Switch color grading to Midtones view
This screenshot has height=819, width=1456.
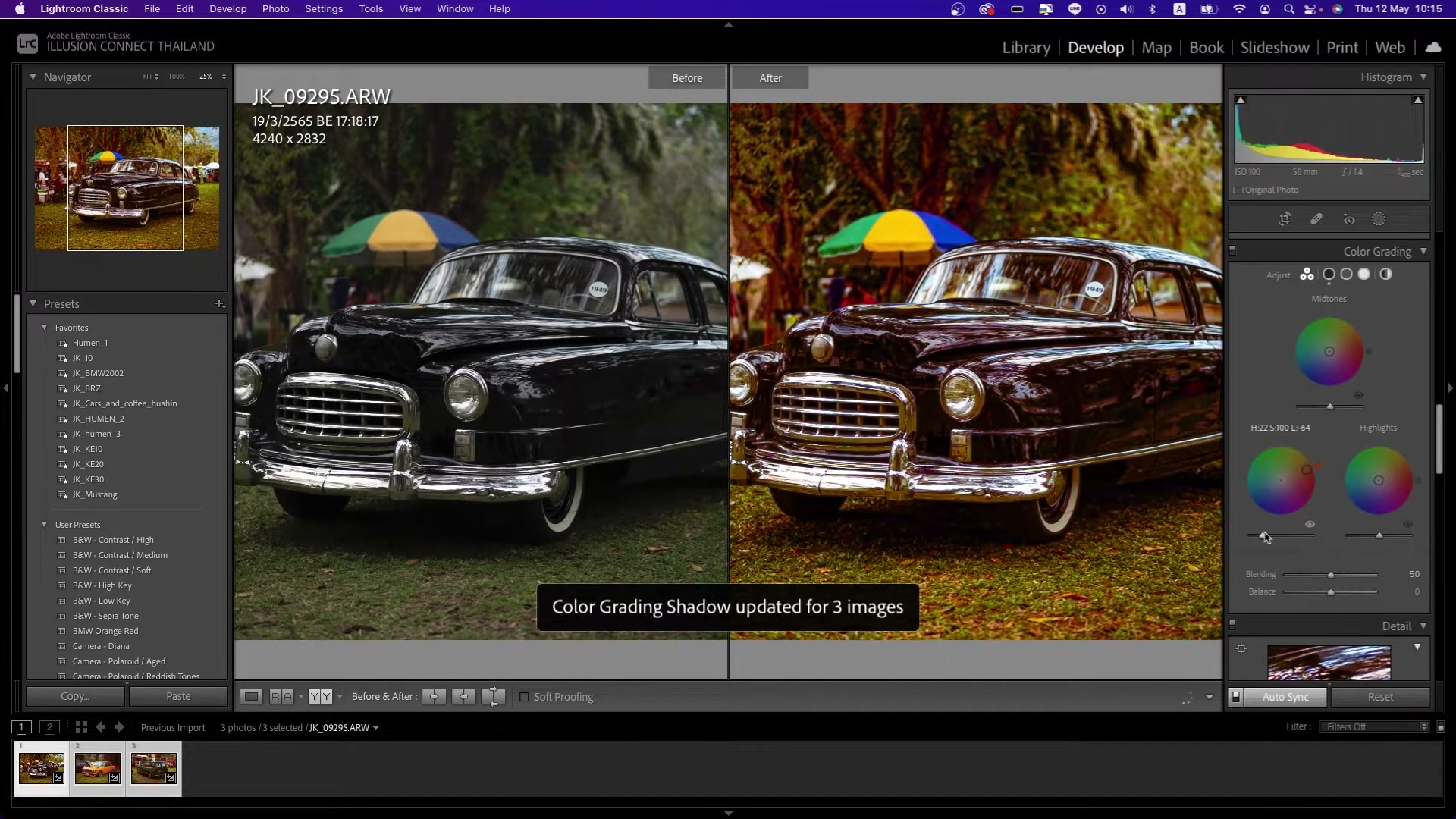tap(1346, 275)
